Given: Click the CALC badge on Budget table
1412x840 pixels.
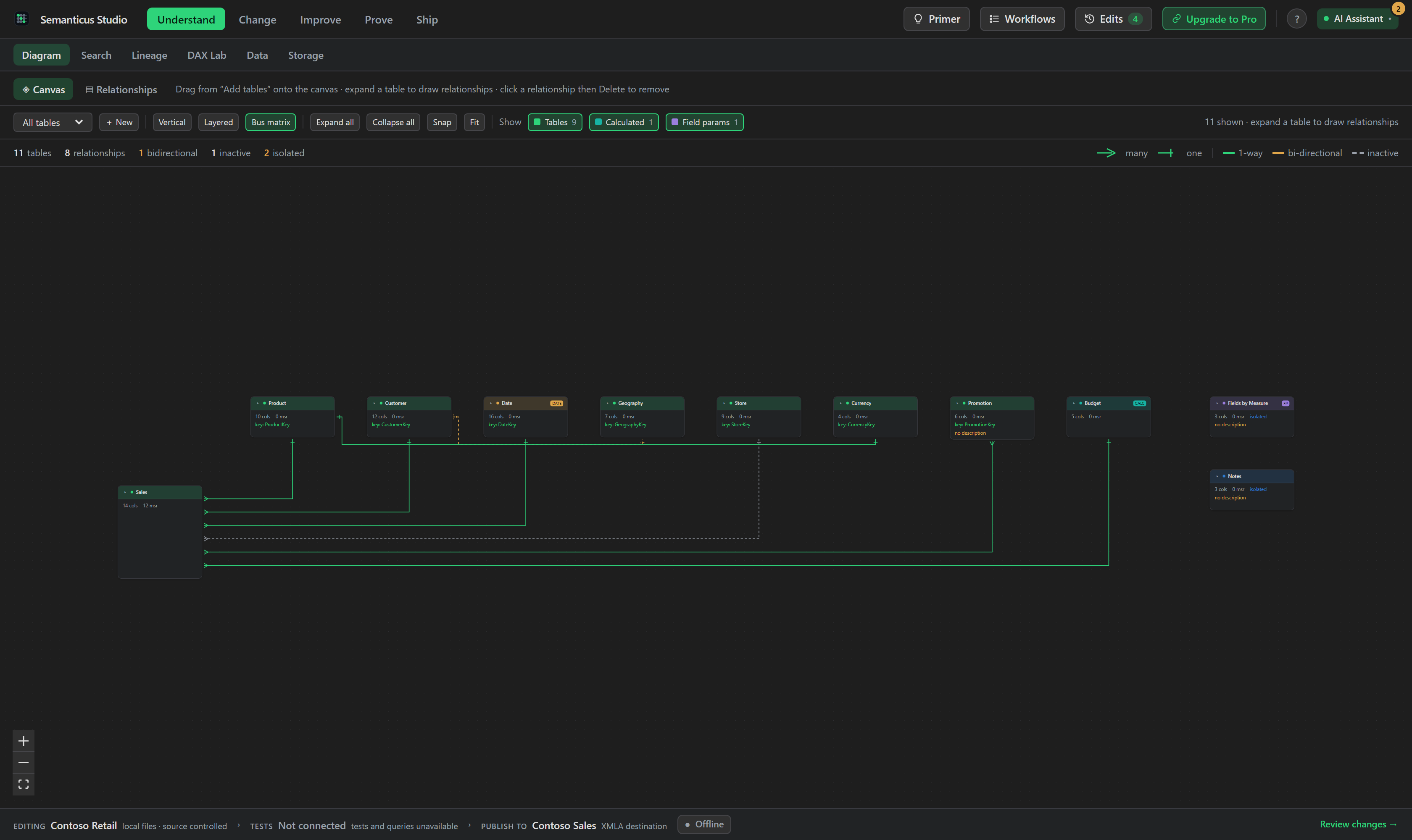Looking at the screenshot, I should coord(1139,404).
